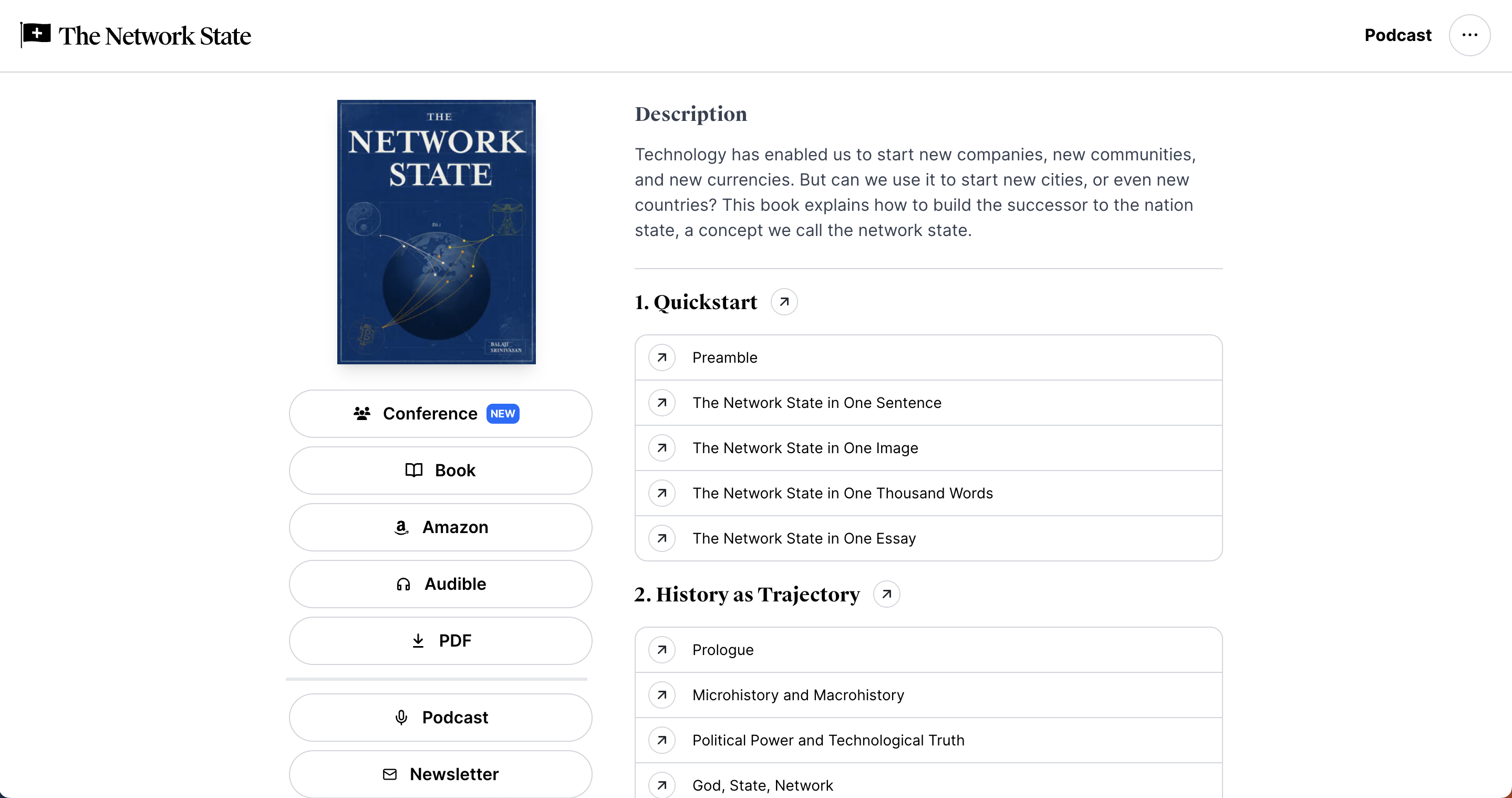Click arrow icon beside One Image entry
This screenshot has height=798, width=1512.
(662, 448)
